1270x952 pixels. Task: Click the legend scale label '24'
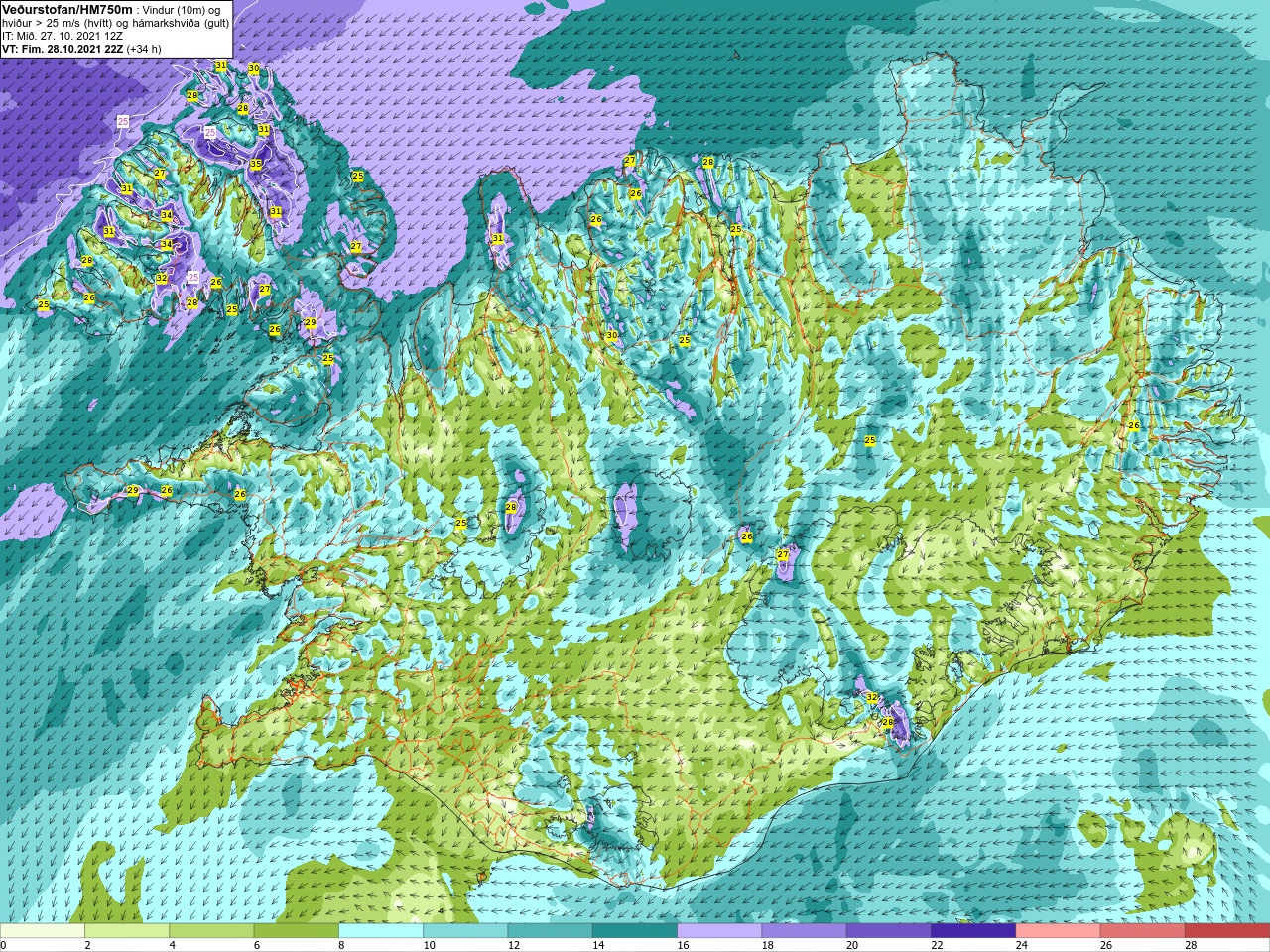coord(1022,945)
